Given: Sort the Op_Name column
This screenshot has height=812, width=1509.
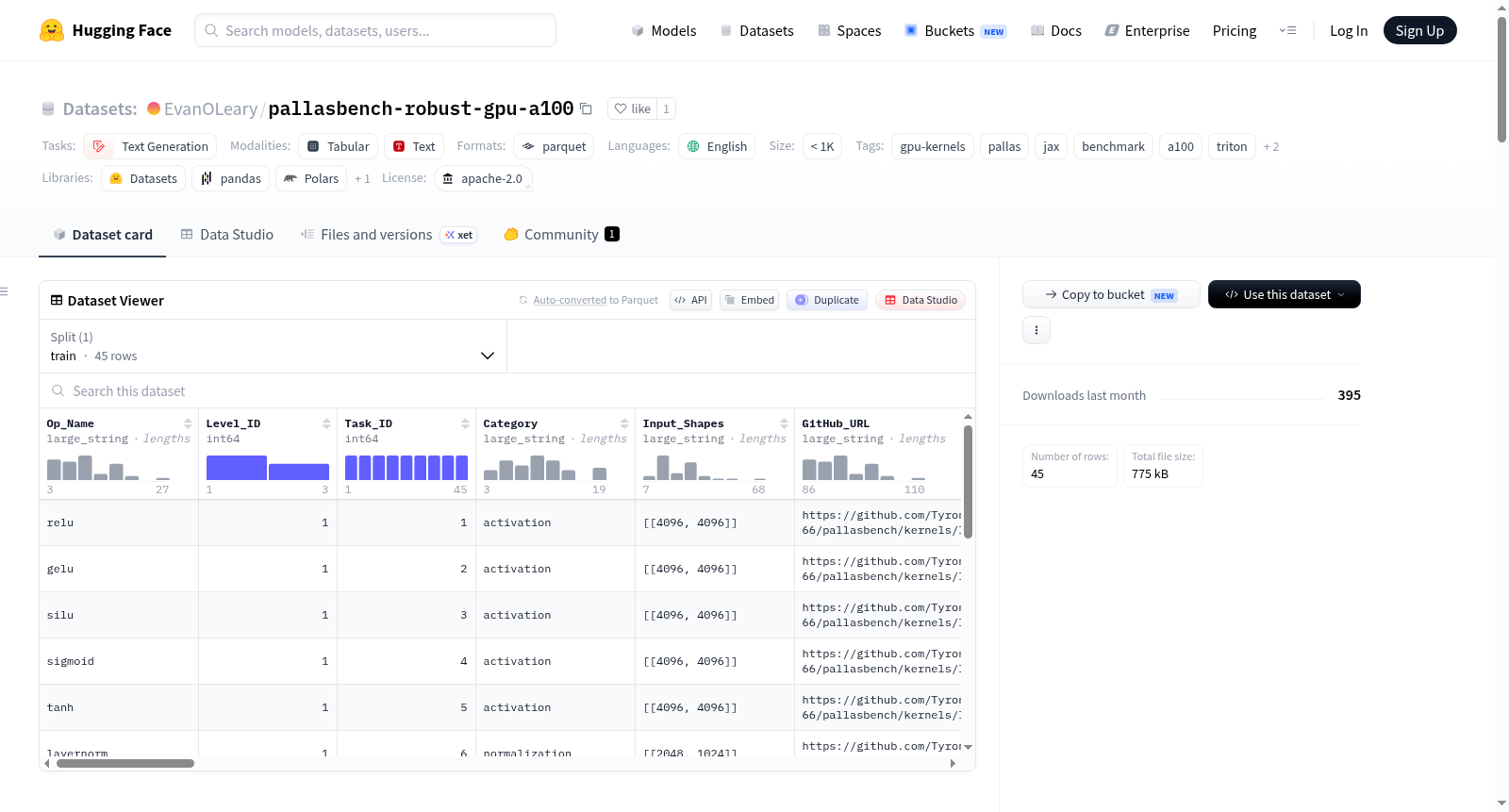Looking at the screenshot, I should pos(188,423).
